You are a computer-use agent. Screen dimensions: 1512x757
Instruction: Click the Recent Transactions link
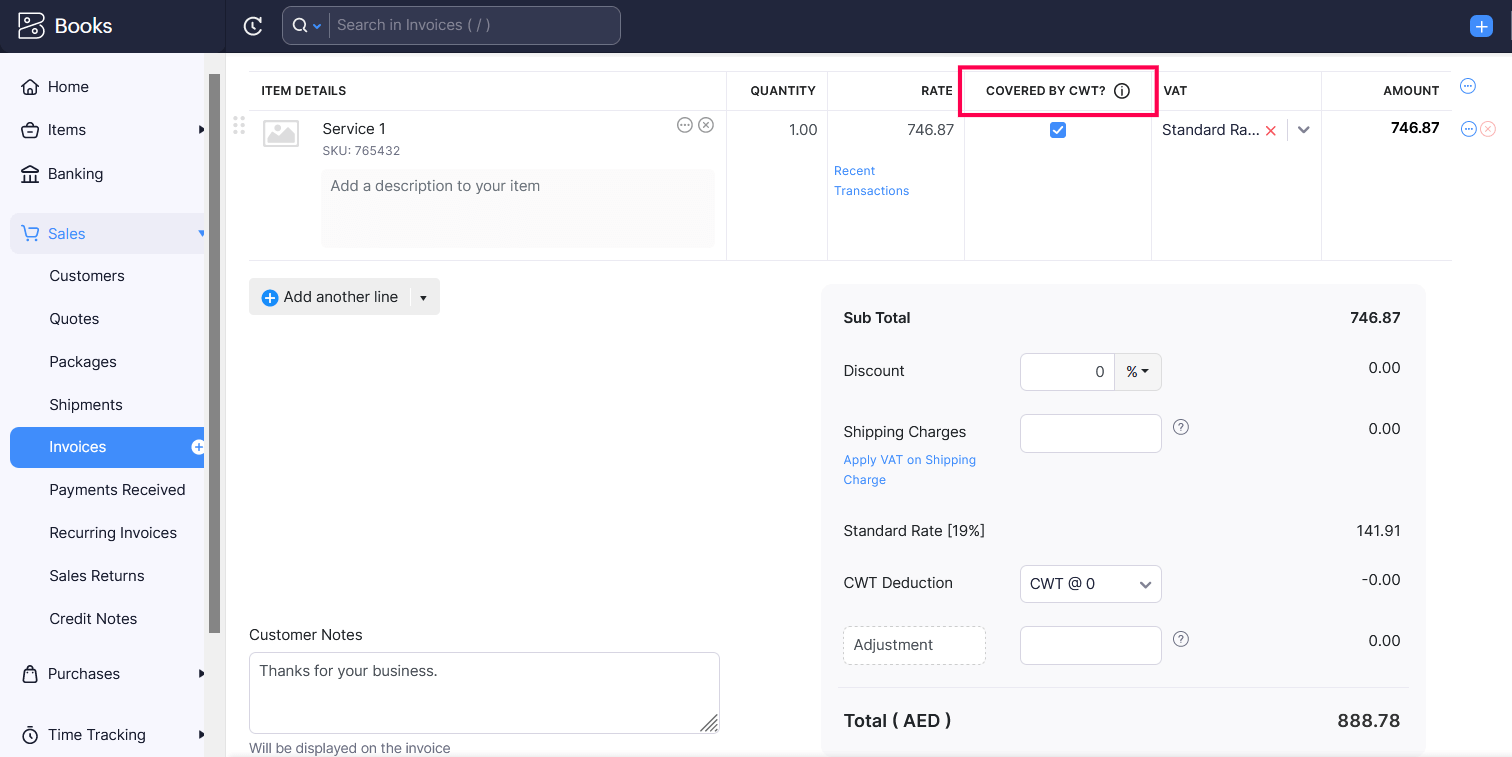click(871, 181)
